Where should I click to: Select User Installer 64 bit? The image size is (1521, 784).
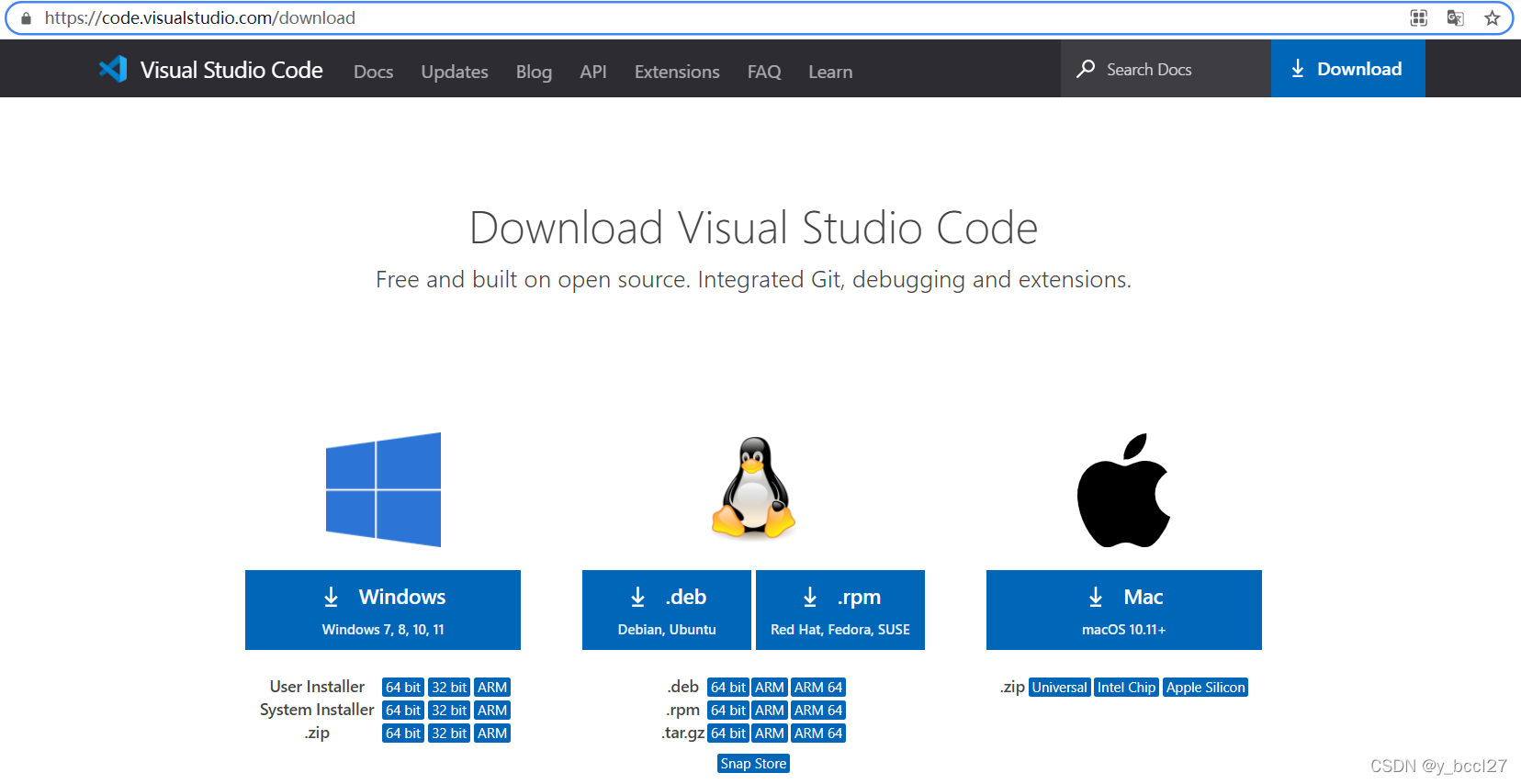coord(403,687)
